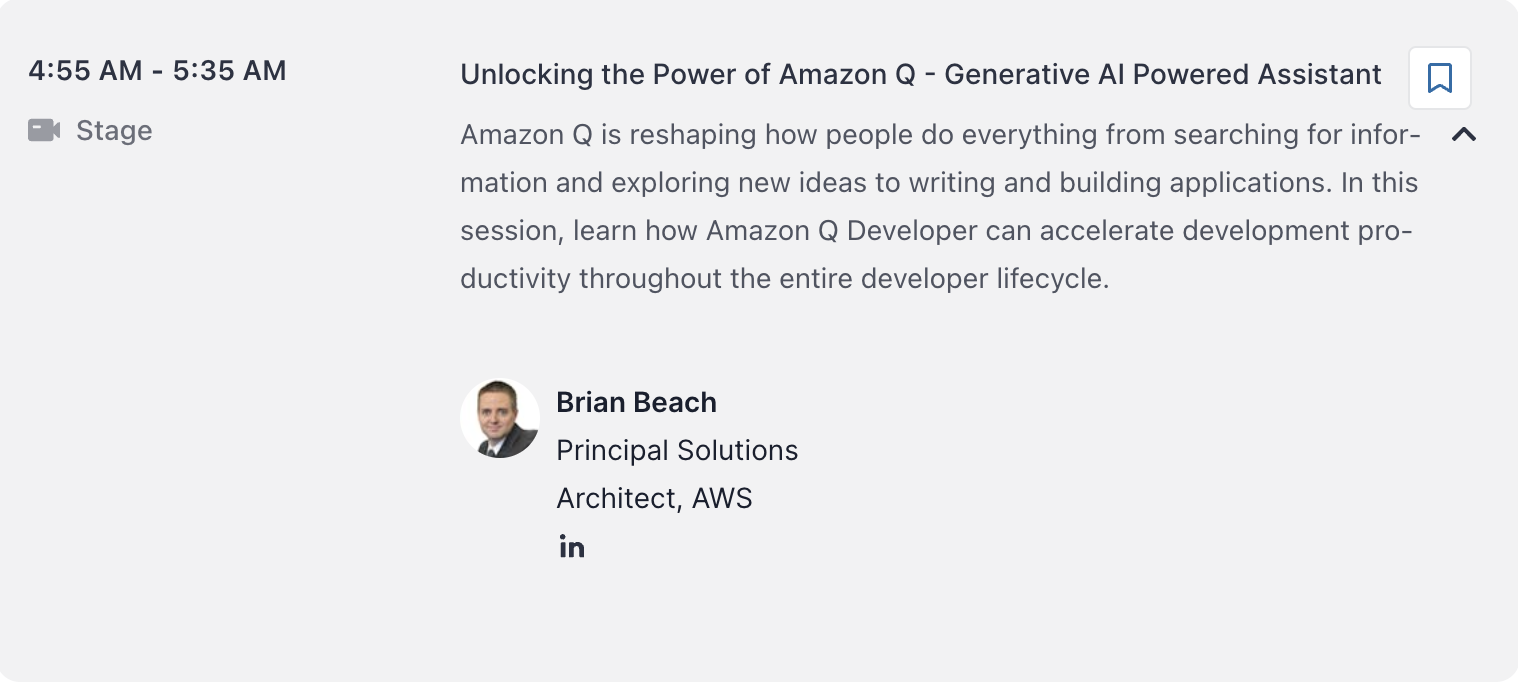Click the last description line about developer lifecycle
Viewport: 1518px width, 686px height.
coord(785,279)
